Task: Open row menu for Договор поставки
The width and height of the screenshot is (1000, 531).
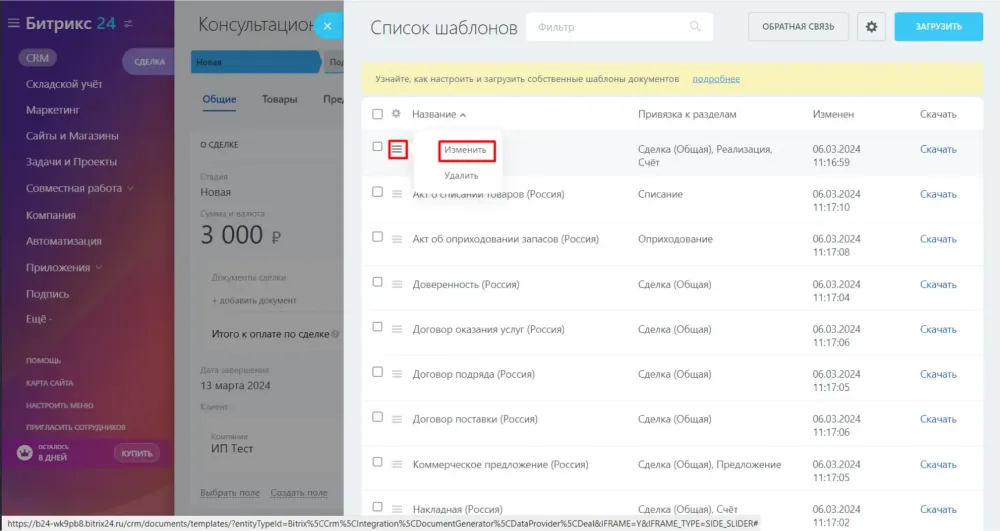Action: (397, 419)
